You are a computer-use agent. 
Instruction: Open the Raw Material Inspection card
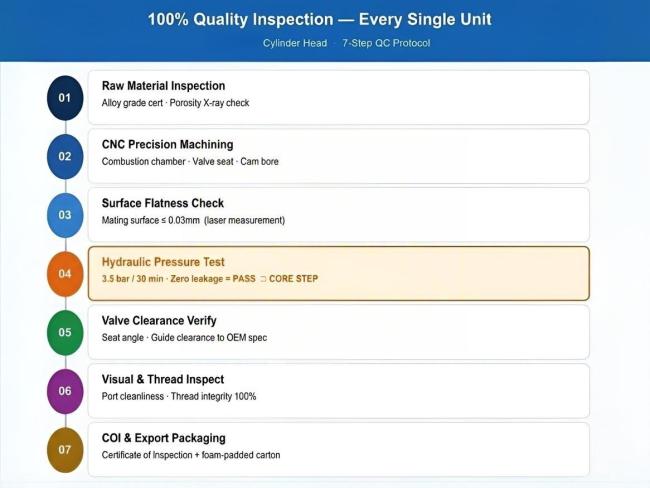pyautogui.click(x=339, y=97)
